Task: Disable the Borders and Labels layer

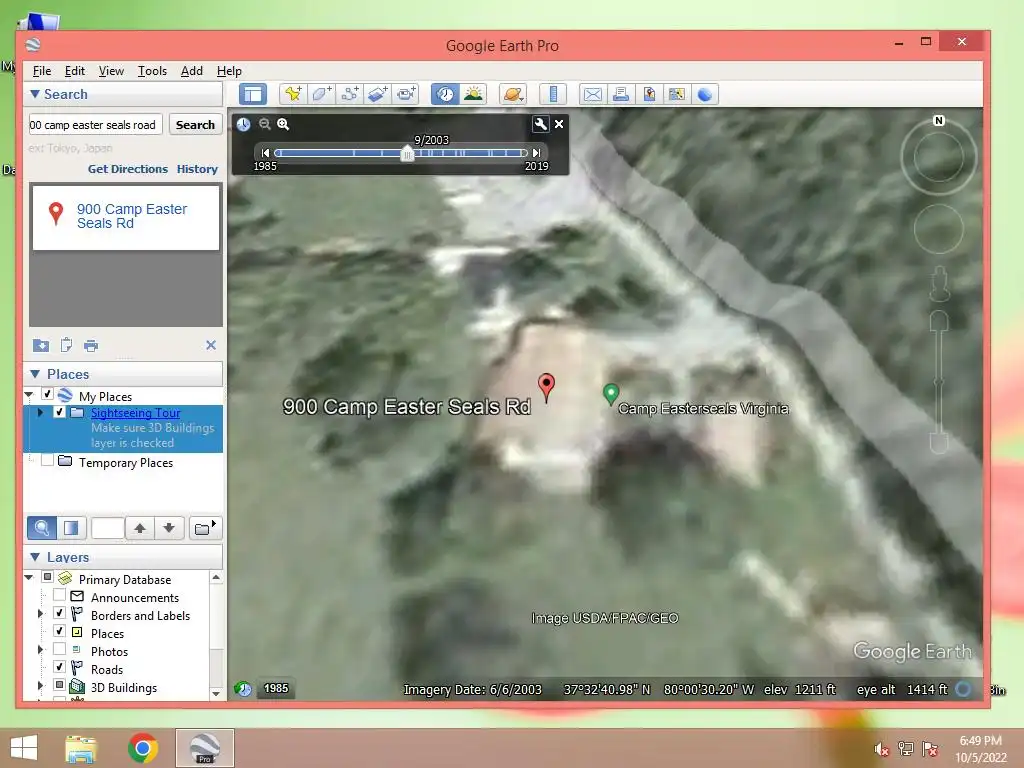Action: pyautogui.click(x=59, y=613)
